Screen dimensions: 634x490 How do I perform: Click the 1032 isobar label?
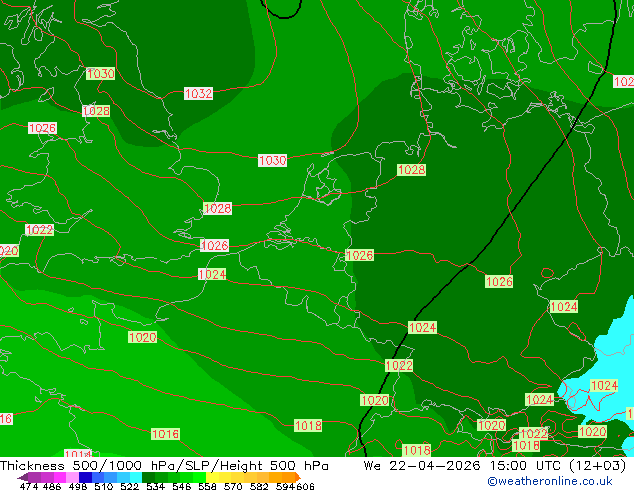coord(198,93)
